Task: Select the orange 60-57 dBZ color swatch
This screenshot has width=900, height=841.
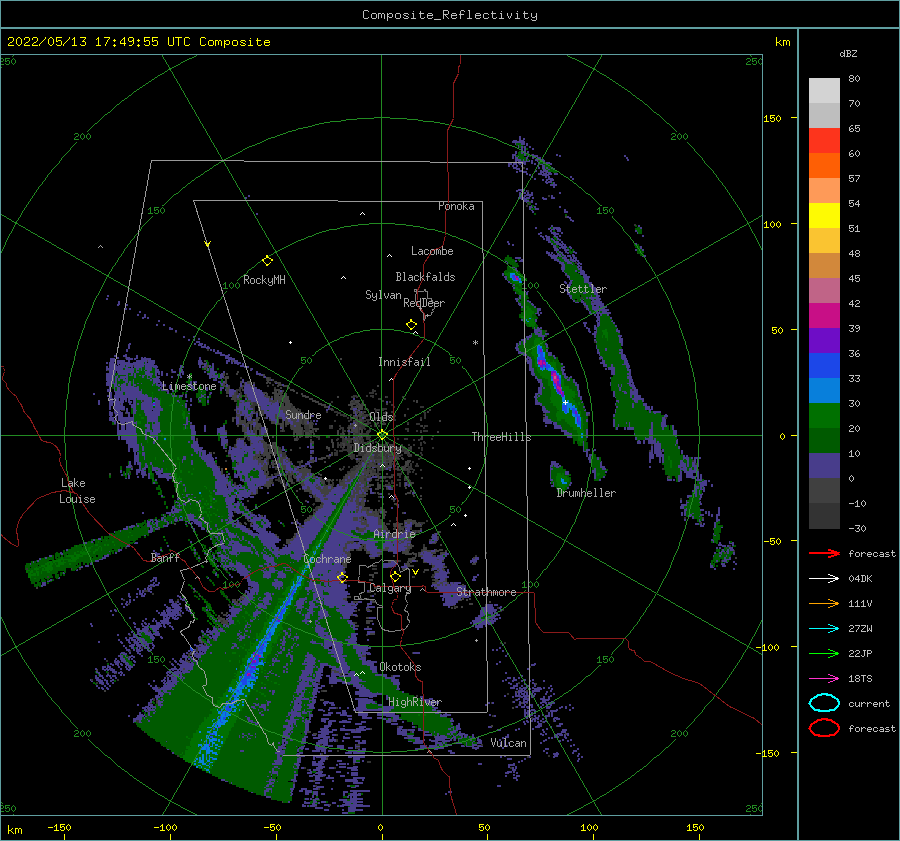Action: click(824, 166)
